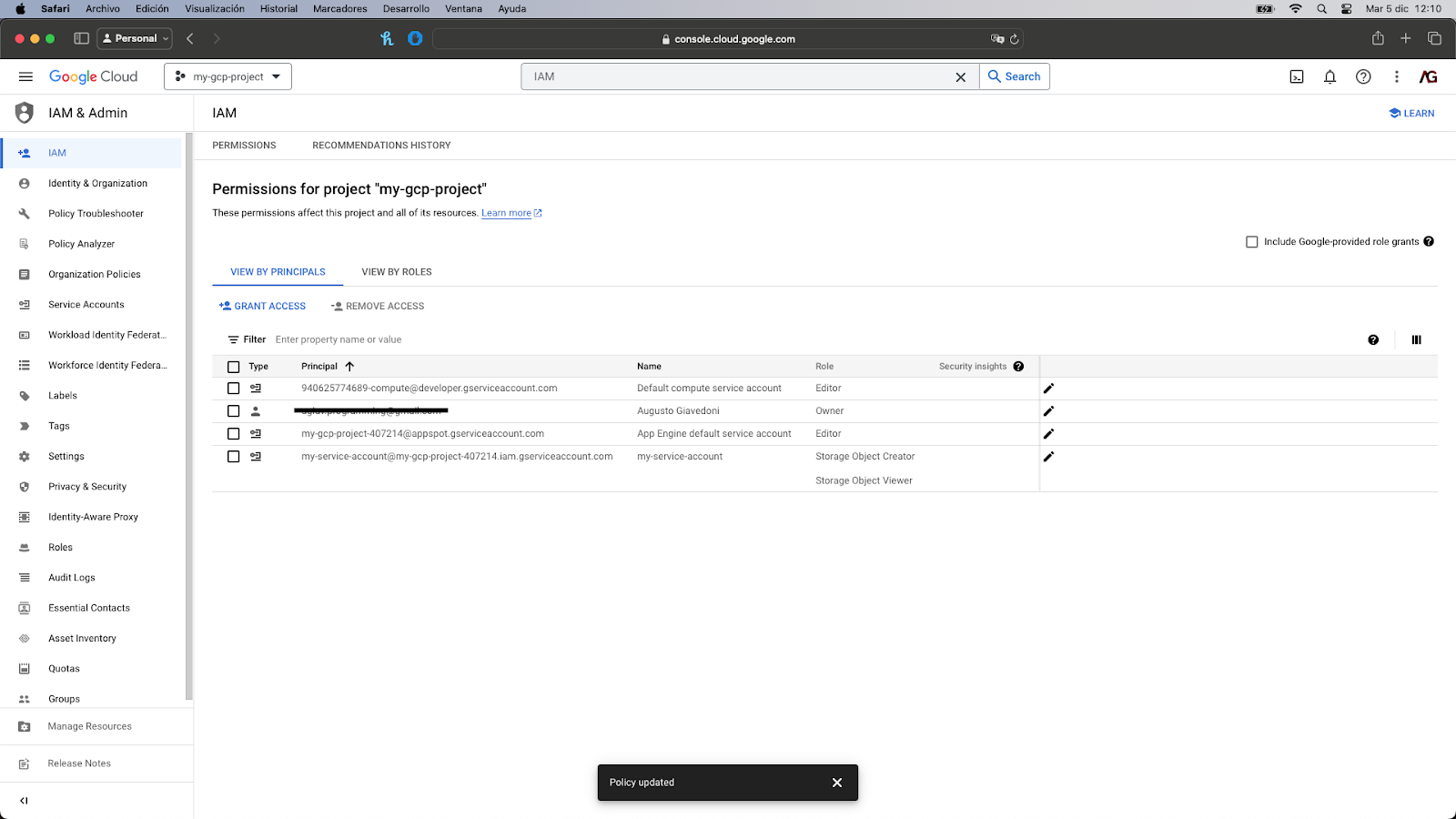The image size is (1456, 819).
Task: Clear the IAM search text
Action: click(960, 77)
